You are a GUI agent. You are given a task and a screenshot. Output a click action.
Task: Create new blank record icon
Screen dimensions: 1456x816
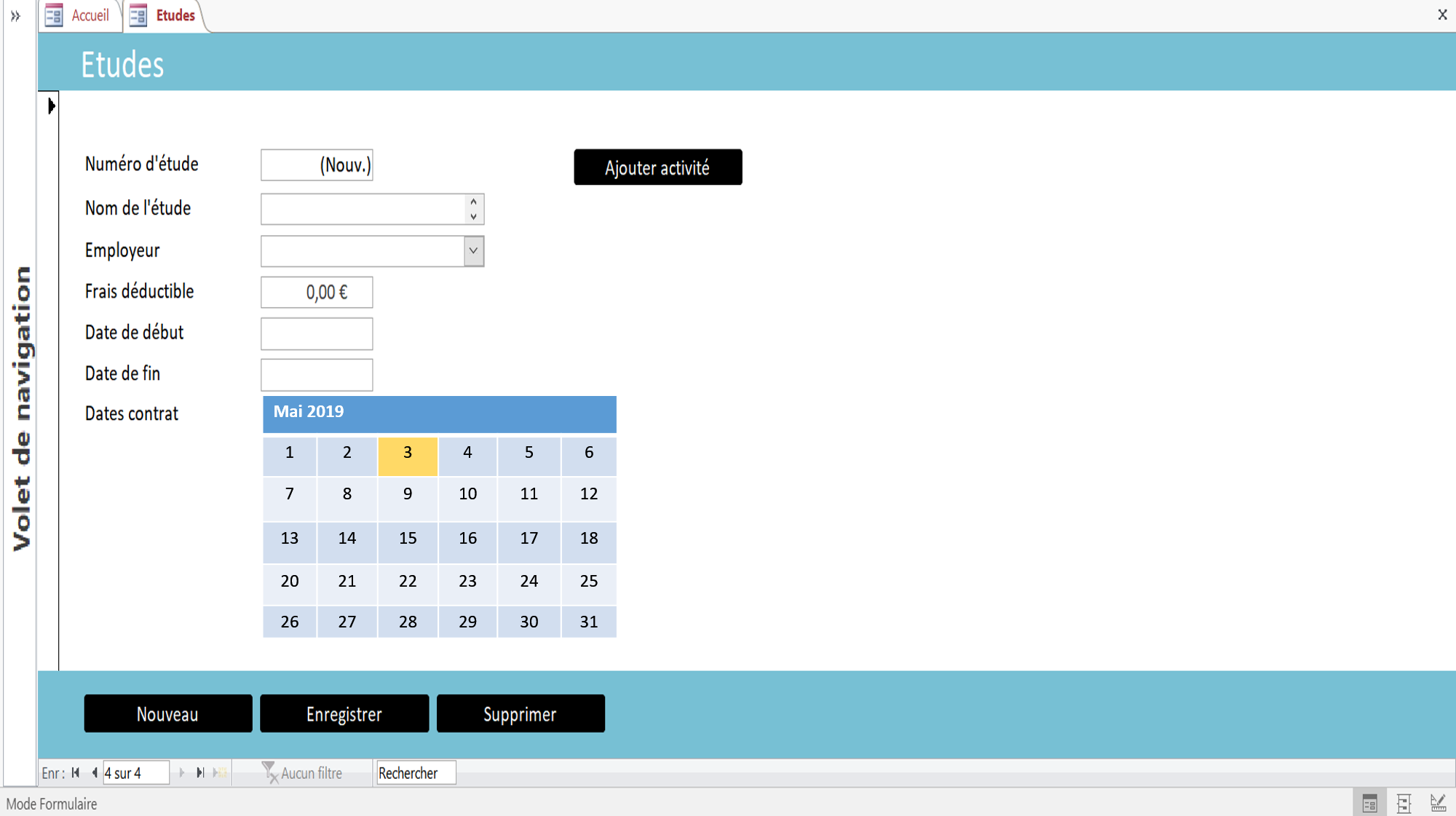pyautogui.click(x=220, y=773)
